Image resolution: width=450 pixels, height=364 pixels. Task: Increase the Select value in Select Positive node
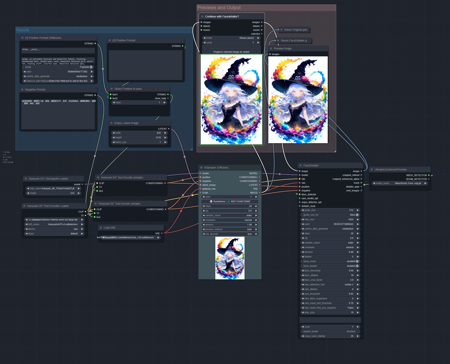[164, 103]
